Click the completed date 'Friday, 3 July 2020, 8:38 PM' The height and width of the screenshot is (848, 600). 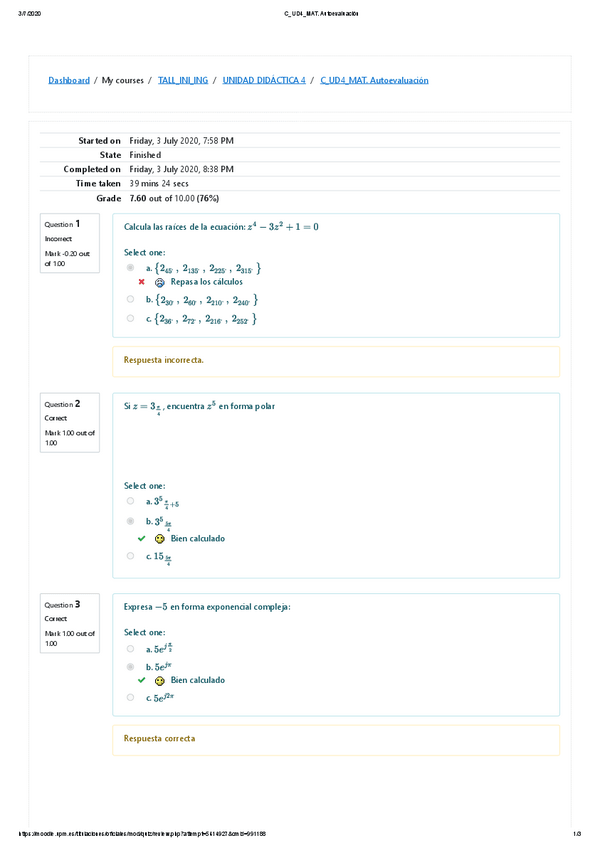pyautogui.click(x=181, y=169)
